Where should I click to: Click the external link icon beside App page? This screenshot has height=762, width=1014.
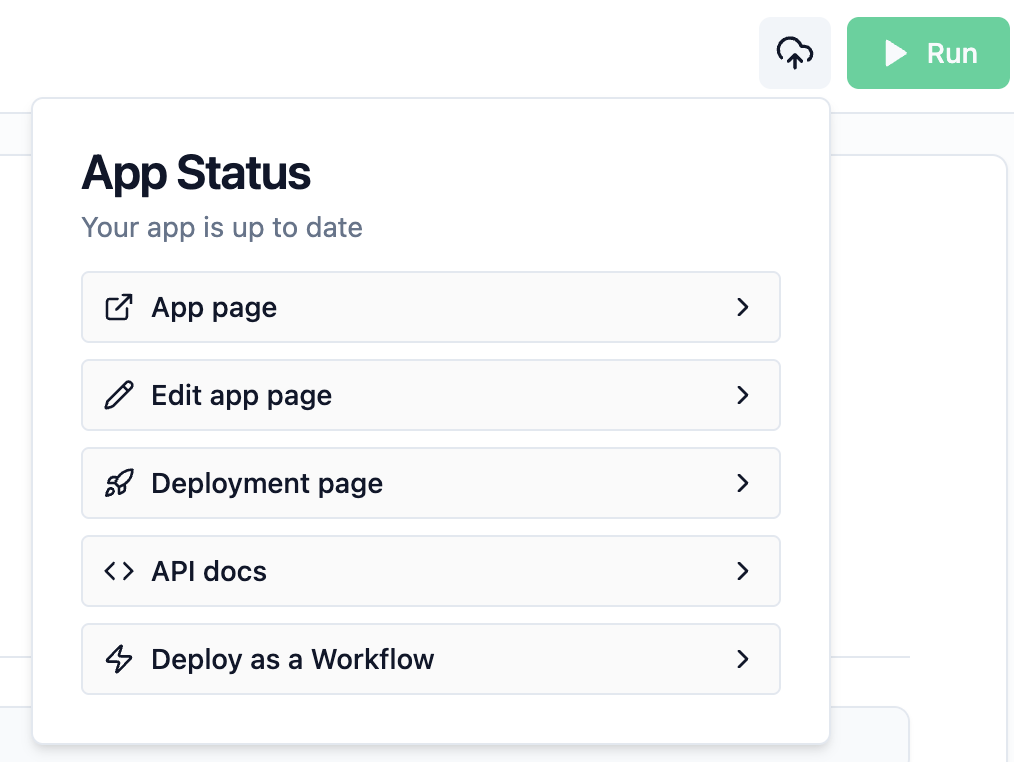(x=119, y=307)
